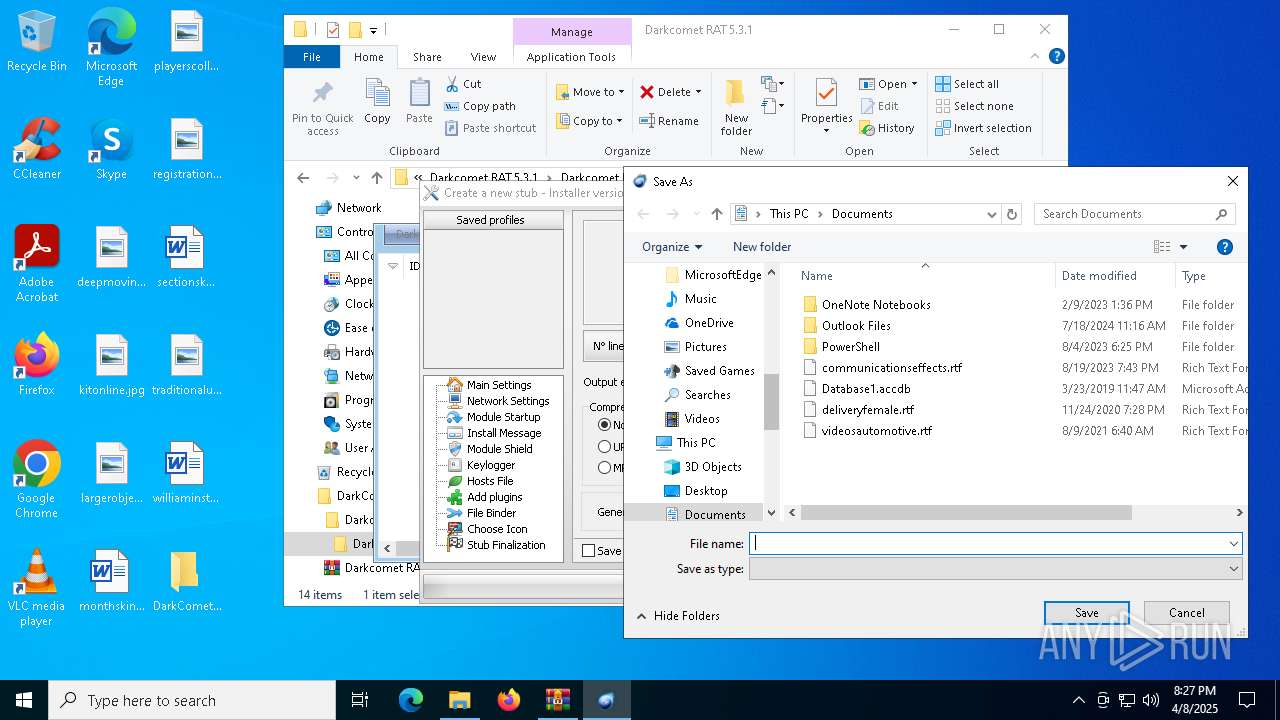Collapse folders with Hide Folders
Viewport: 1280px width, 720px height.
tap(677, 616)
